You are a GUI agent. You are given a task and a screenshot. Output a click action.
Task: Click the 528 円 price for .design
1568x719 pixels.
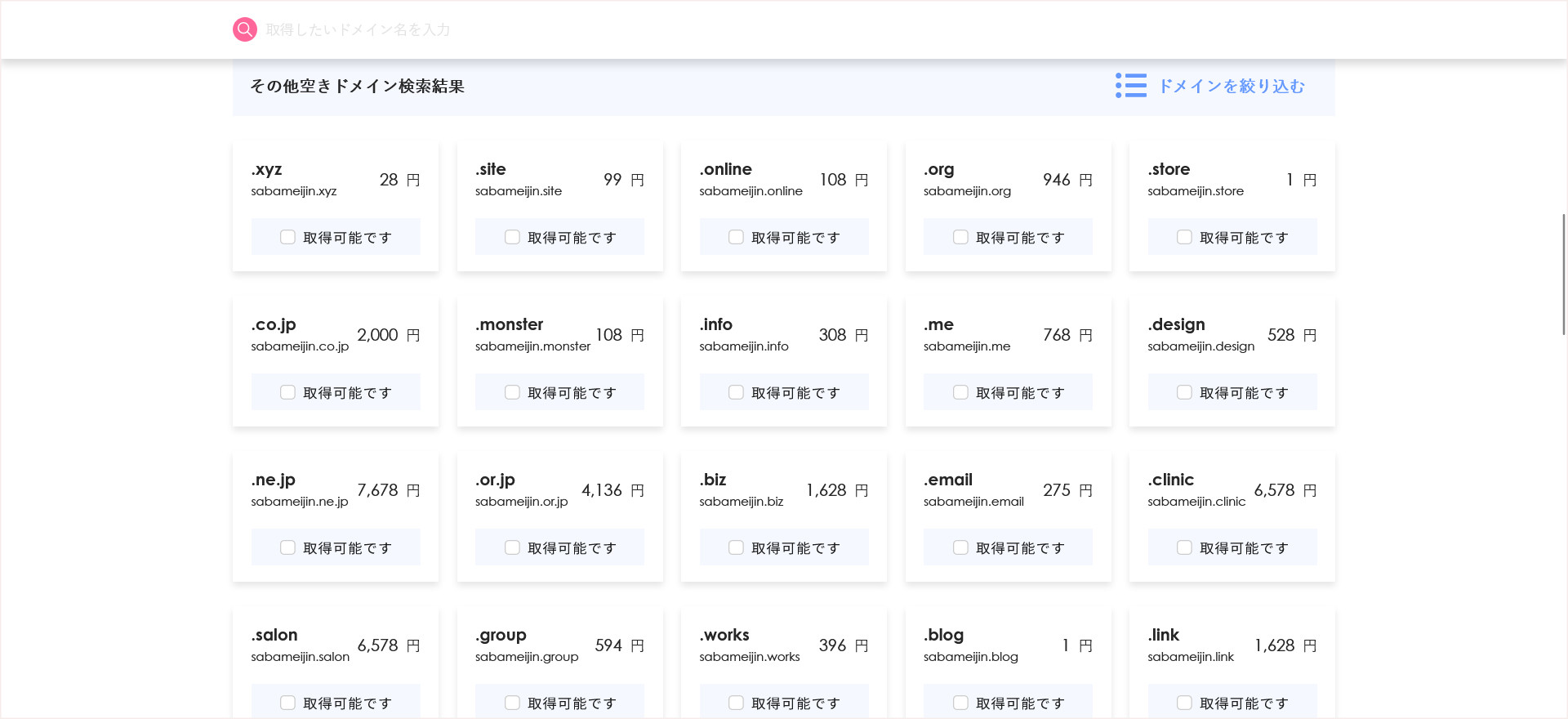pyautogui.click(x=1292, y=335)
